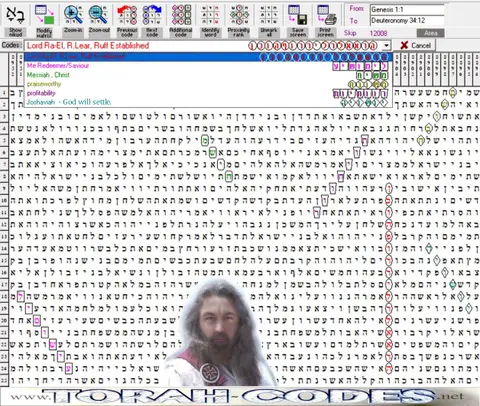The width and height of the screenshot is (480, 406).
Task: Expand the Codes combo box arrow
Action: (386, 45)
